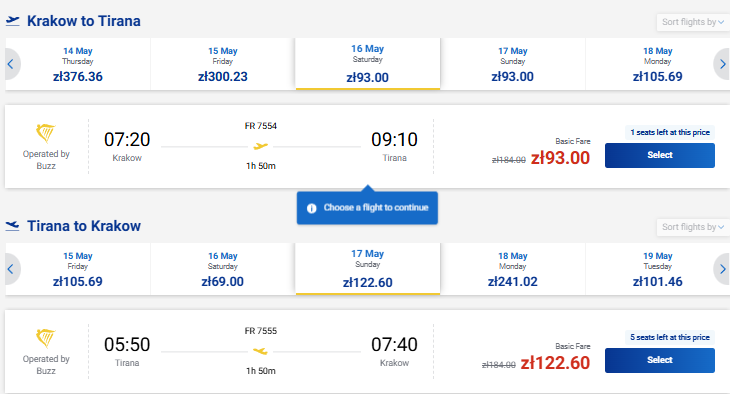Click the yellow plane icon under FR 7554
This screenshot has width=730, height=394.
click(261, 146)
